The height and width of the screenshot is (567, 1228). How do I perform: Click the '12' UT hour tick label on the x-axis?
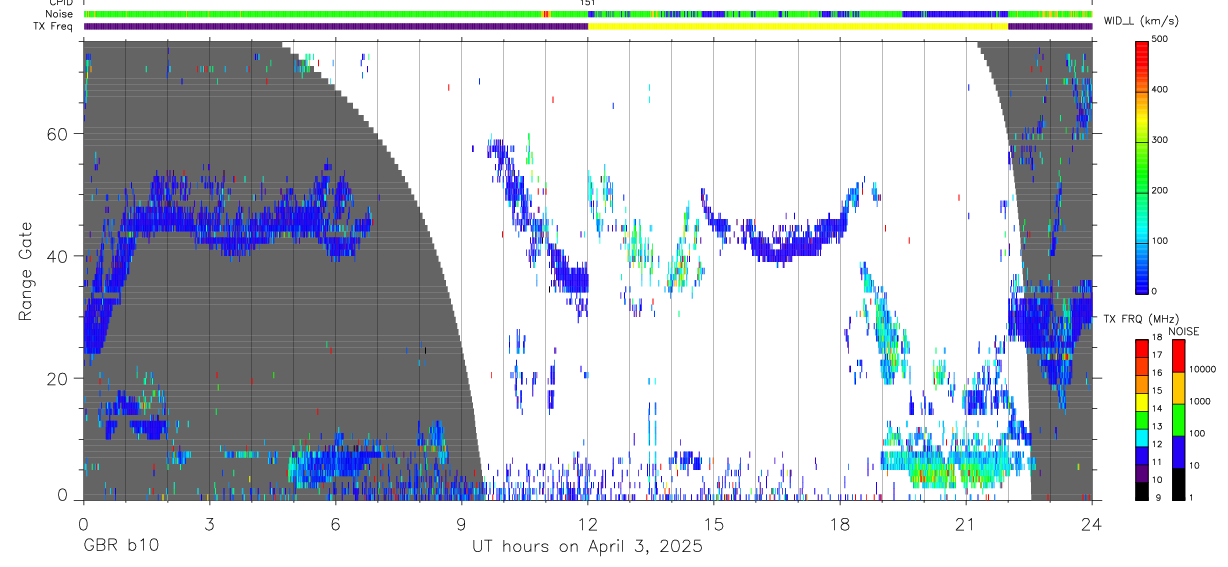point(588,524)
